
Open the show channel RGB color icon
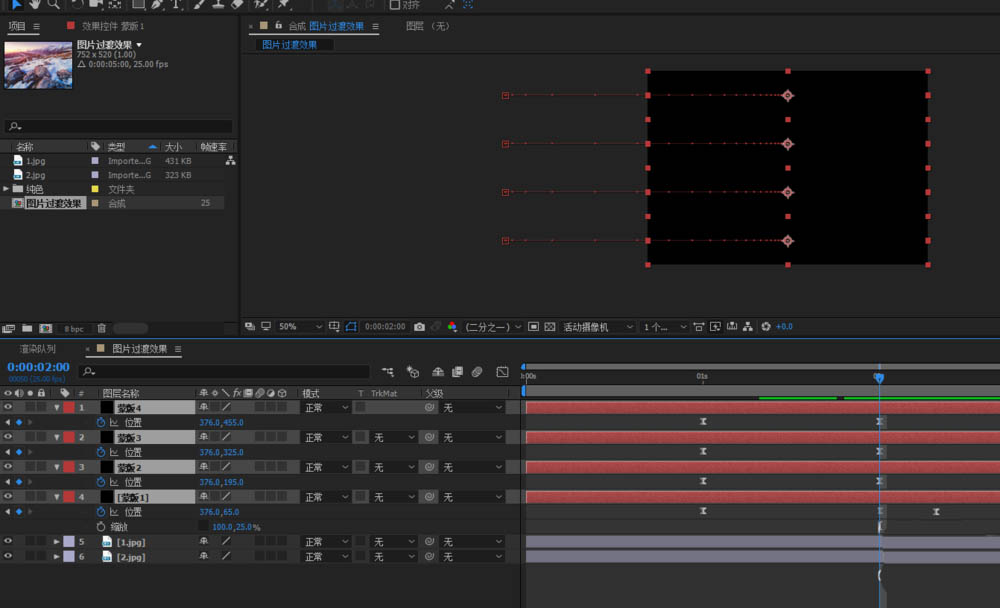click(x=452, y=327)
